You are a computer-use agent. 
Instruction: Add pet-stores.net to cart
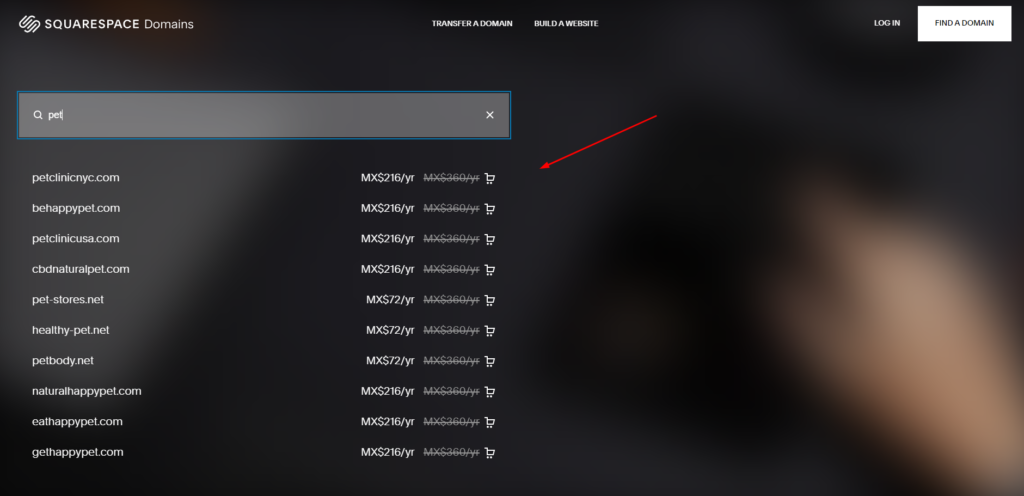[x=490, y=300]
